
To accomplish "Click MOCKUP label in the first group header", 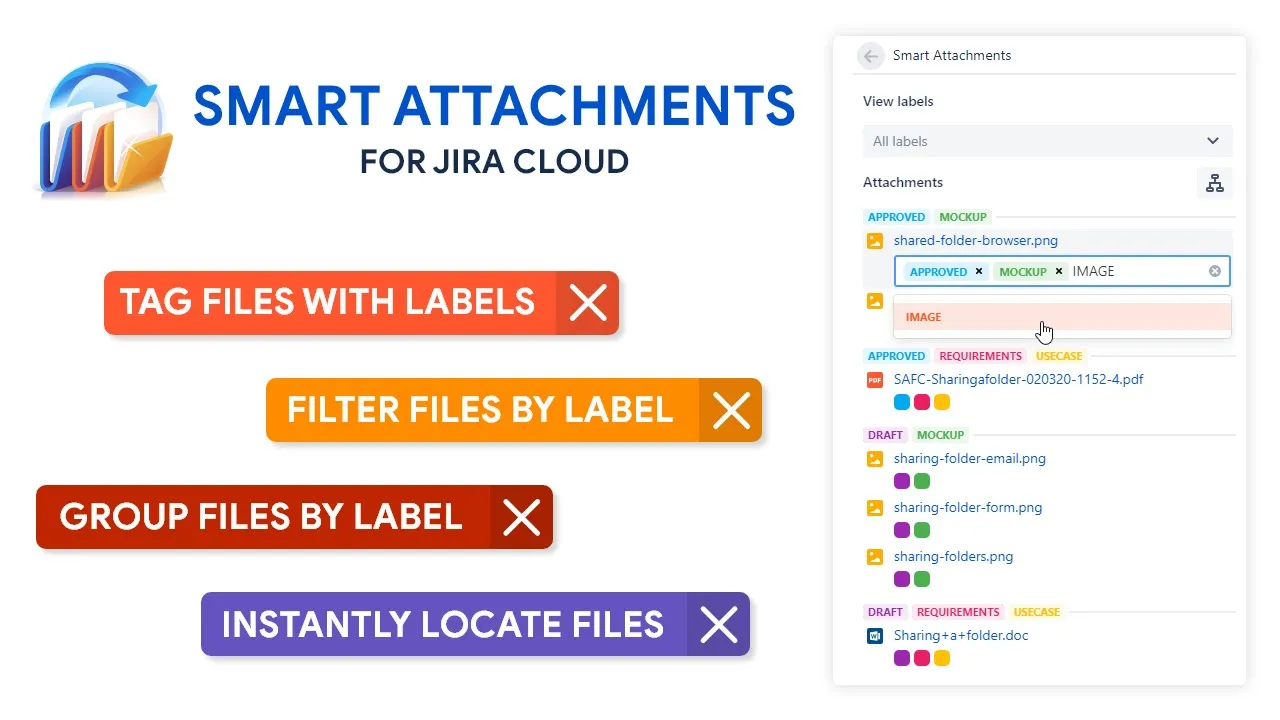I will [963, 217].
